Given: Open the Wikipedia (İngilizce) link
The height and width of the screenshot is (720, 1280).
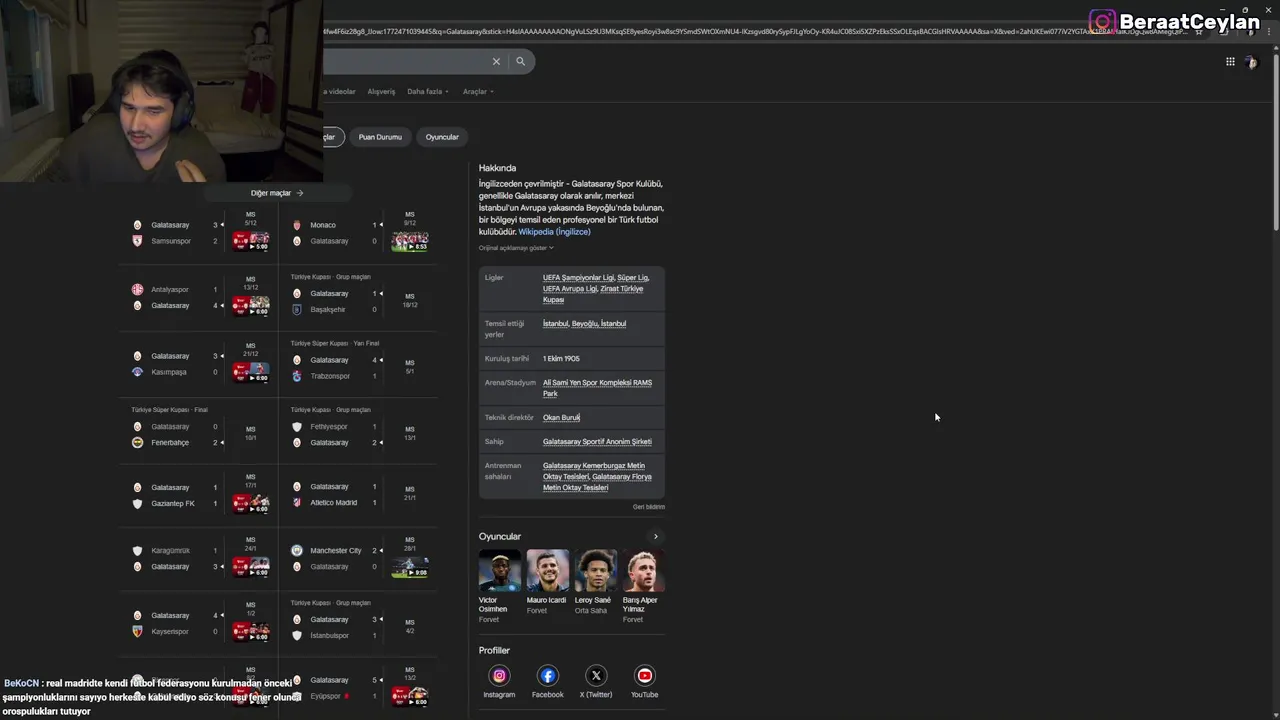Looking at the screenshot, I should tap(554, 232).
